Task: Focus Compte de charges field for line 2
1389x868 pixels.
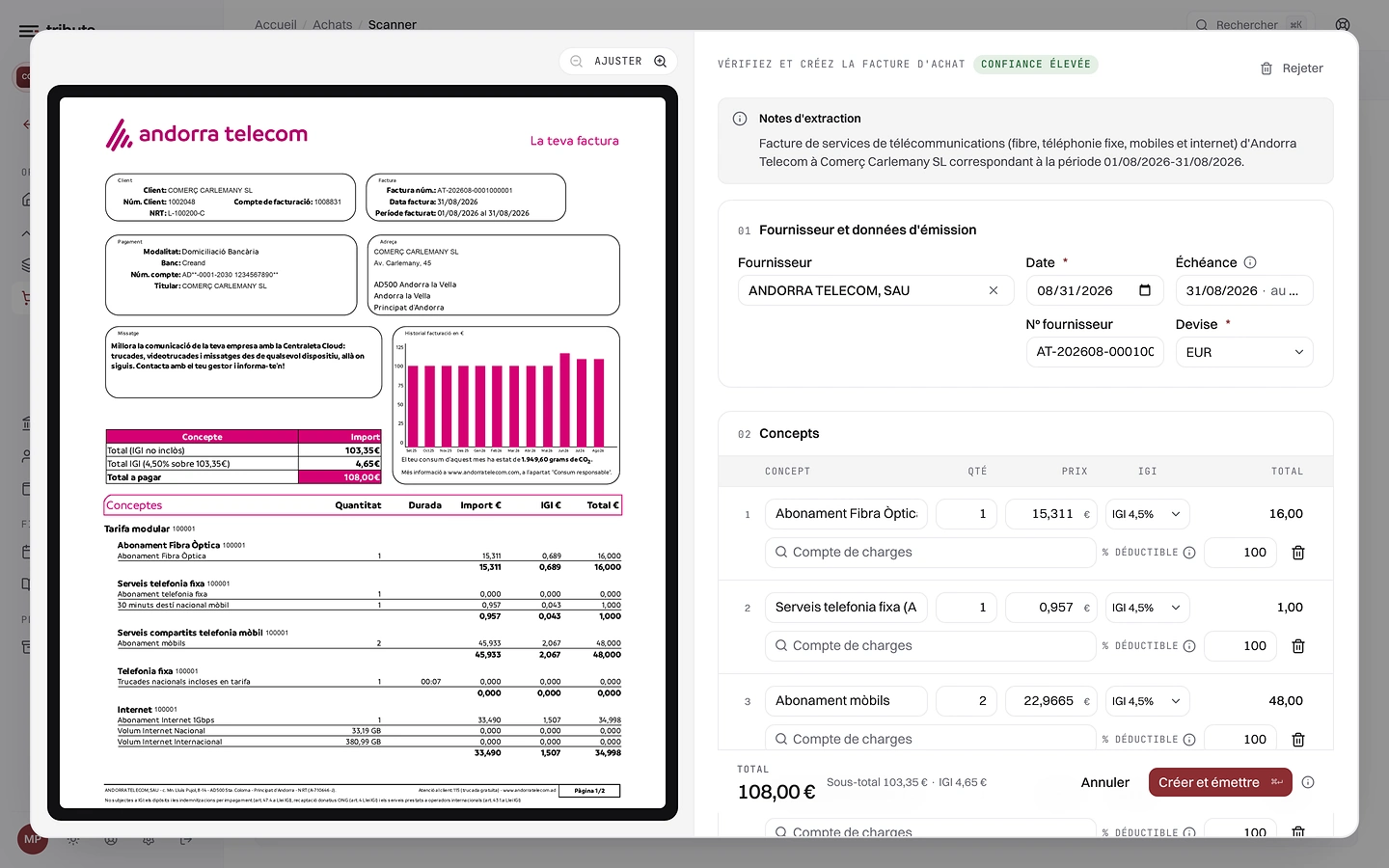Action: pos(930,646)
